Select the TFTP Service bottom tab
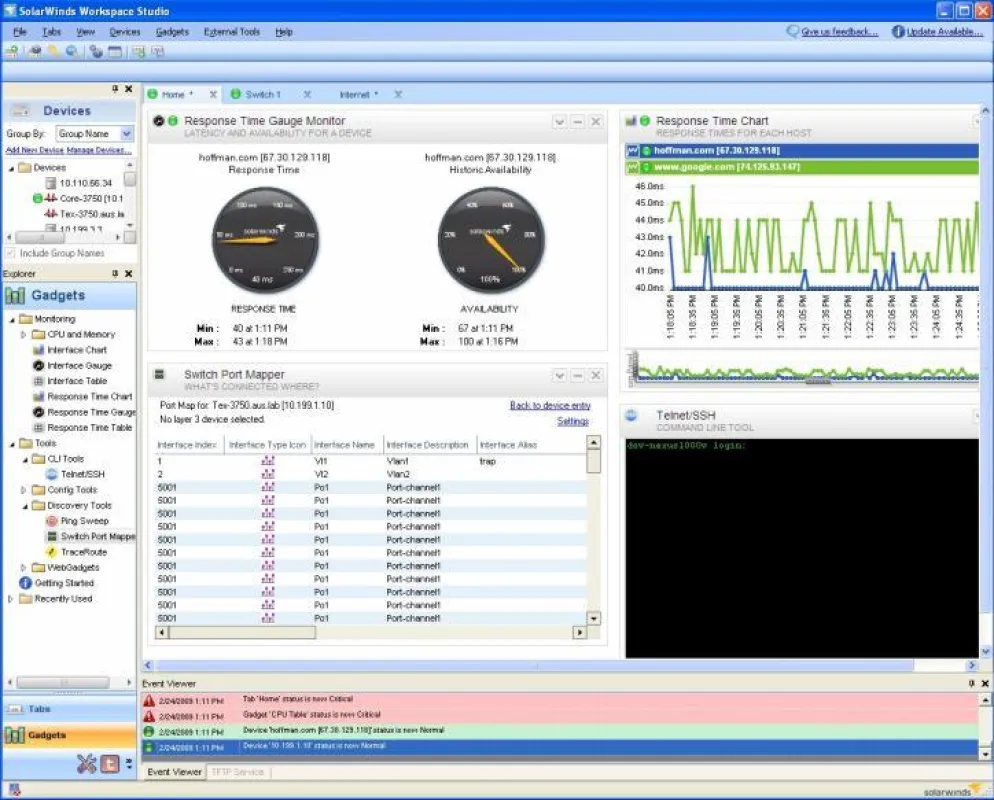The height and width of the screenshot is (800, 994). [x=238, y=772]
